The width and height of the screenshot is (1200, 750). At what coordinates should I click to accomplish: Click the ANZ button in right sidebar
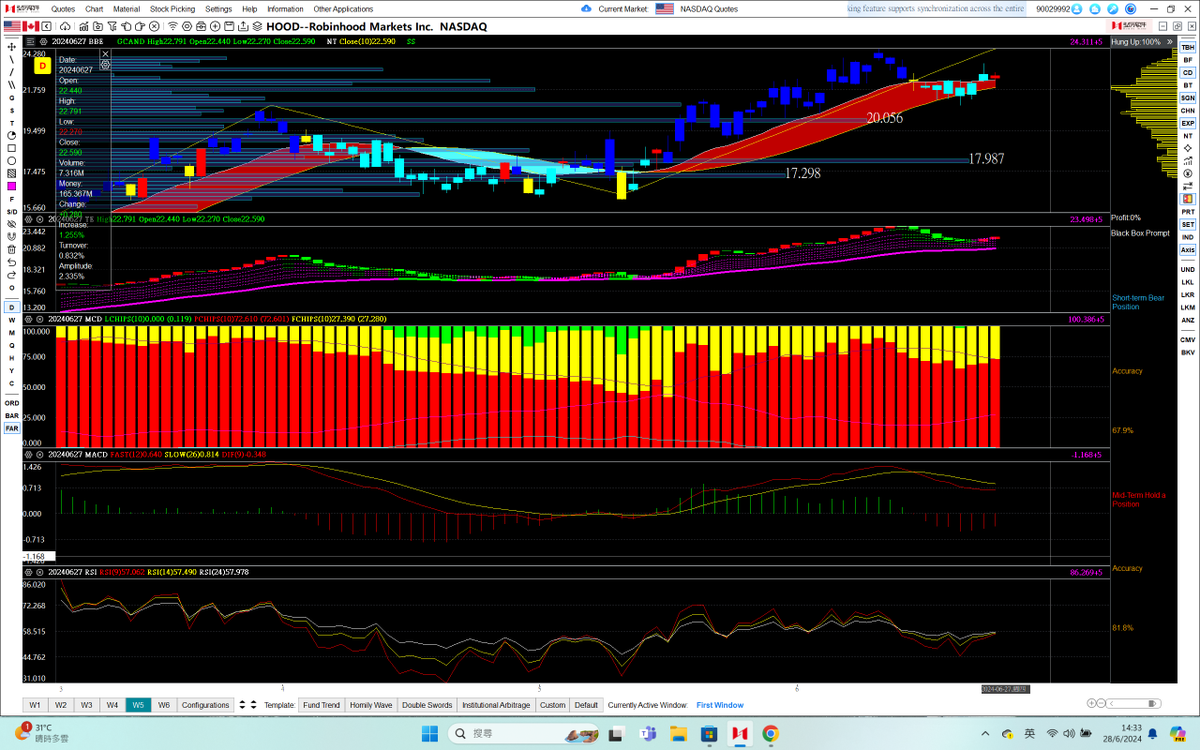tap(1187, 320)
